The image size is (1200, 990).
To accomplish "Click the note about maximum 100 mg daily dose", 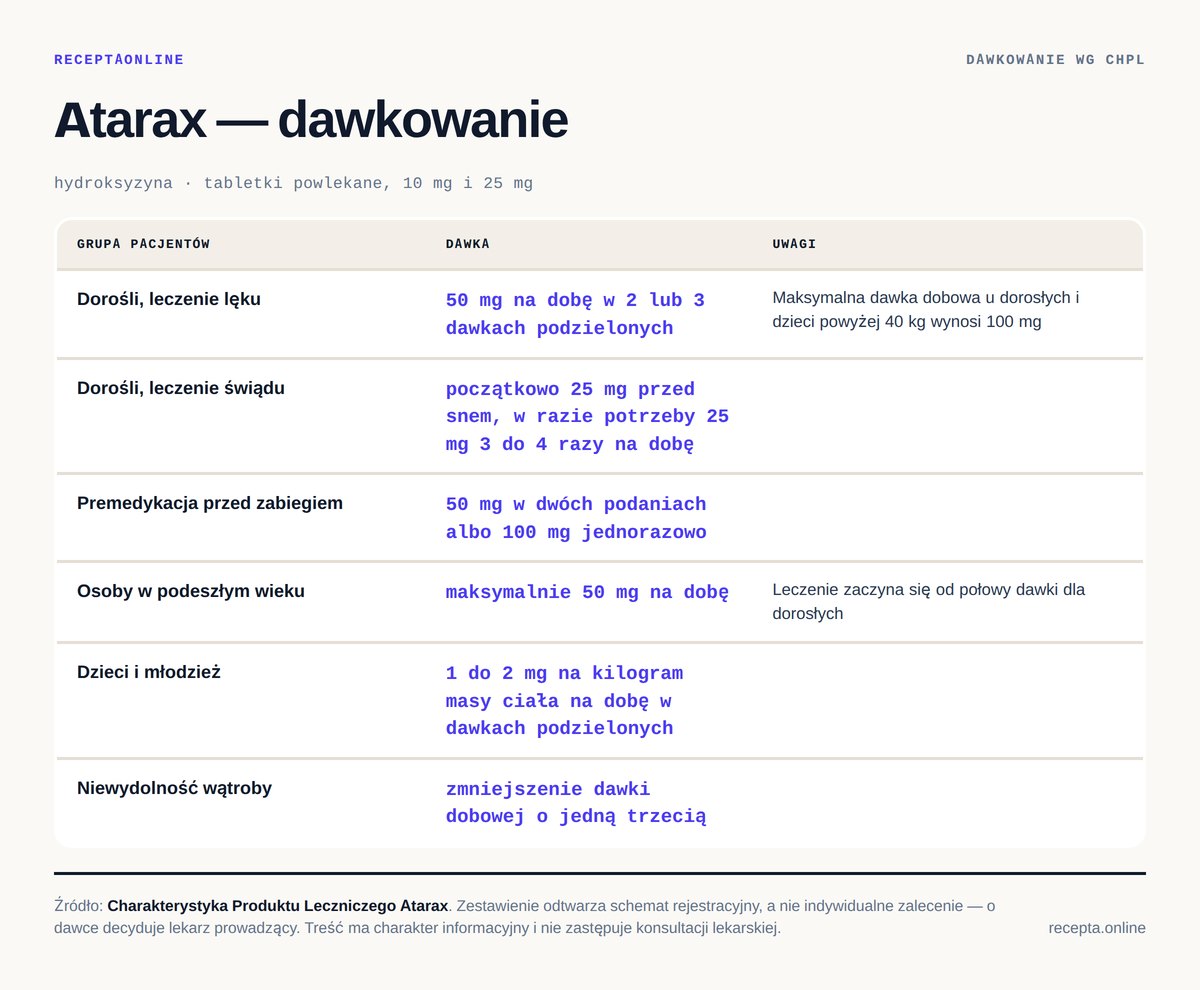I will 926,310.
